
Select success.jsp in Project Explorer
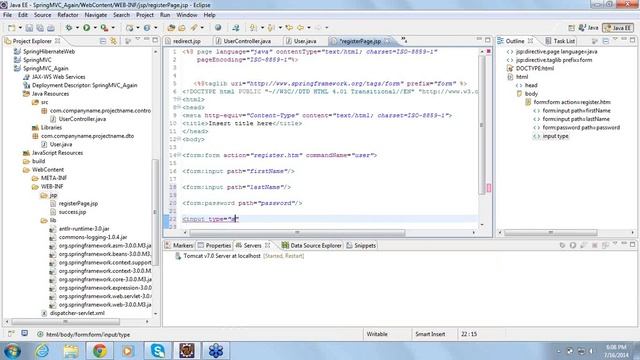coord(72,212)
